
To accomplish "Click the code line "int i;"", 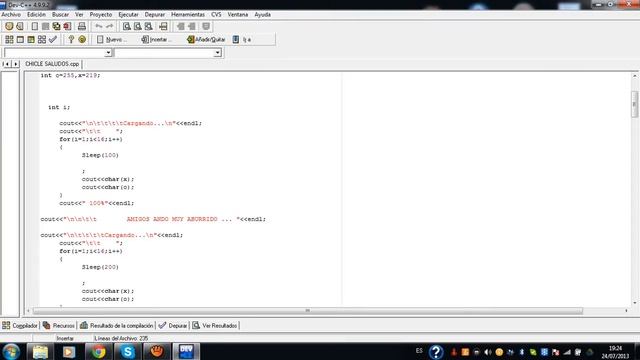I will [59, 107].
